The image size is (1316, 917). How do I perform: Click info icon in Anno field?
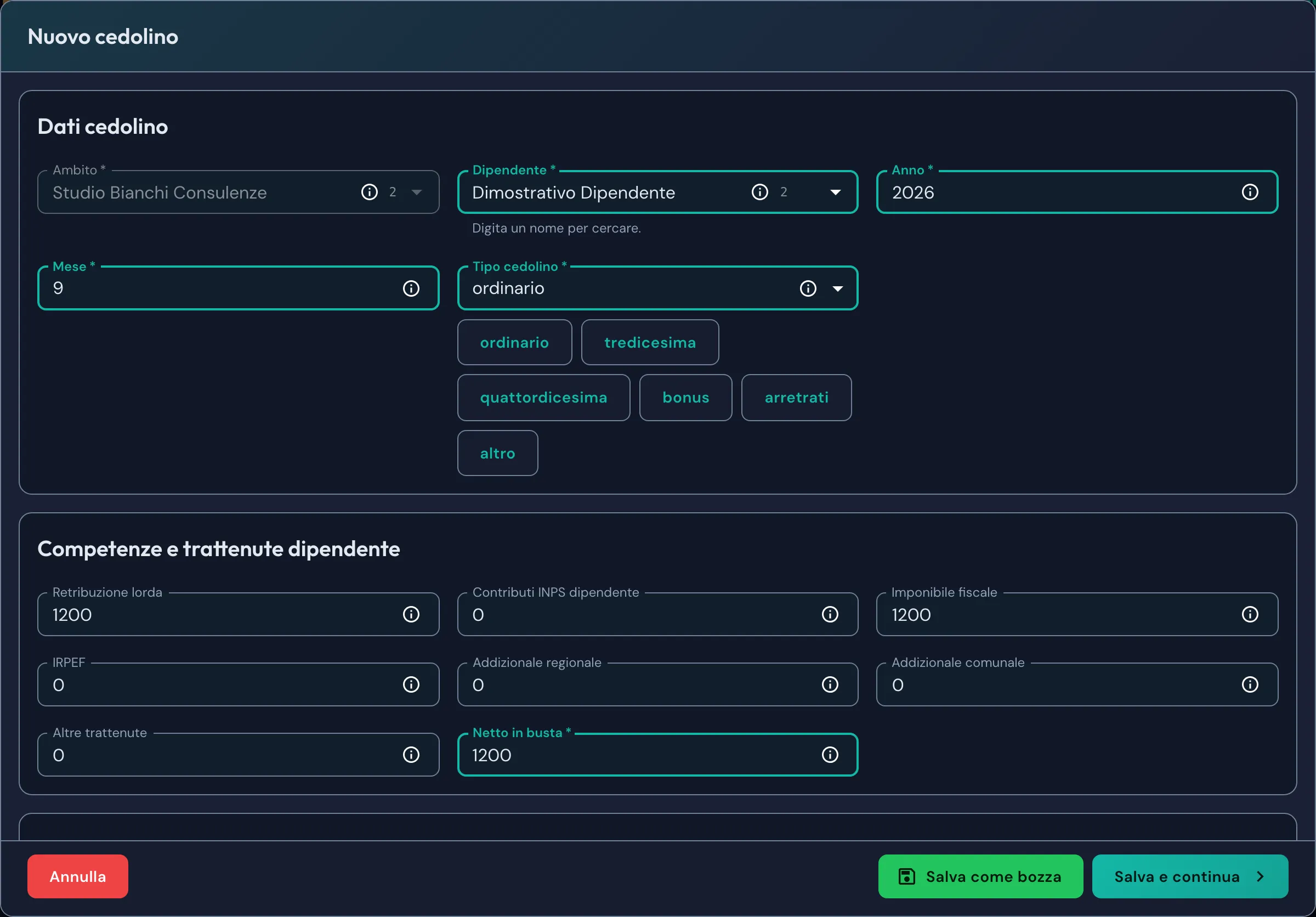pos(1250,192)
